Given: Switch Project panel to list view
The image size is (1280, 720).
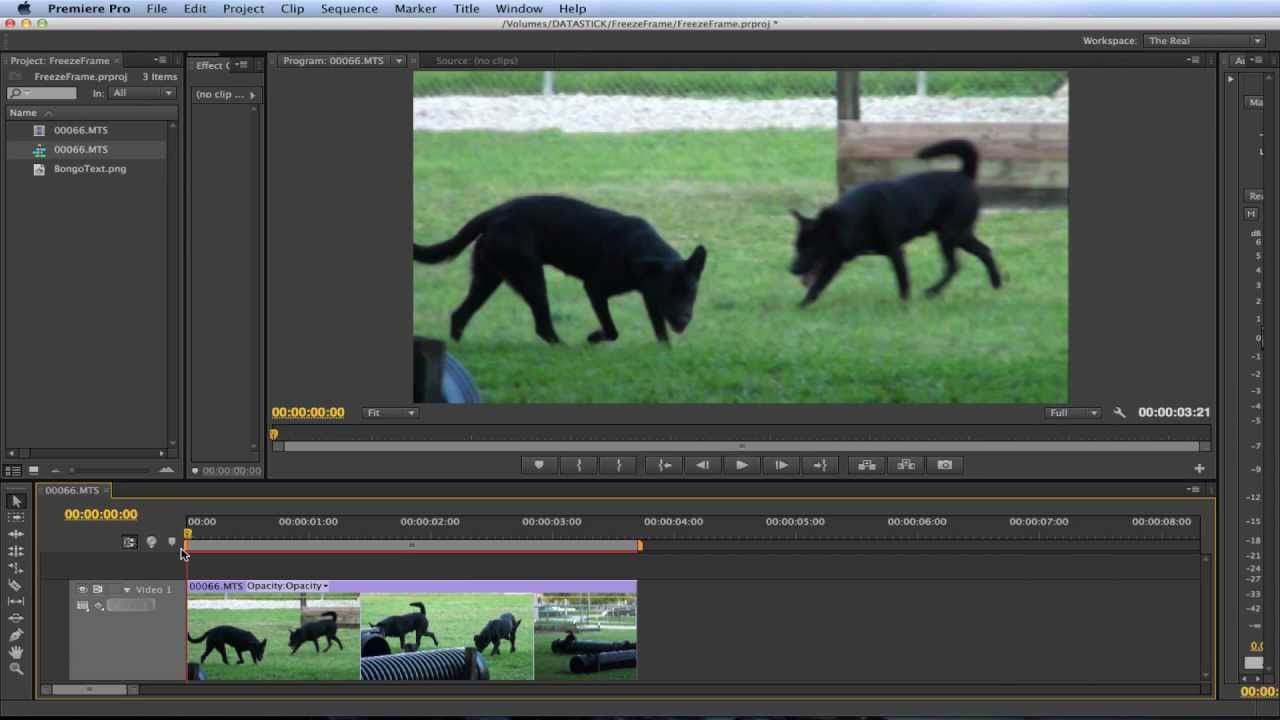Looking at the screenshot, I should pos(13,470).
